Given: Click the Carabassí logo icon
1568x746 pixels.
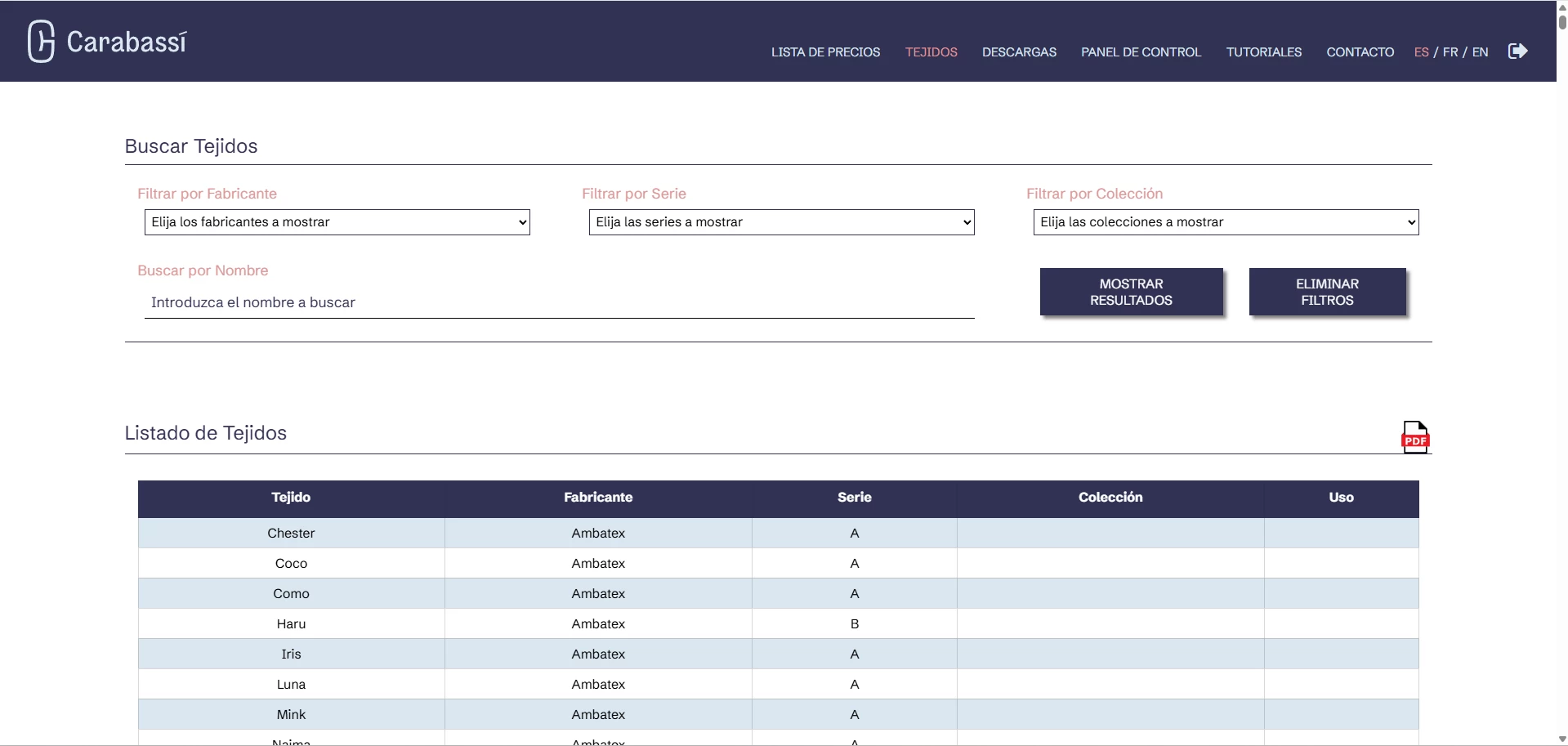Looking at the screenshot, I should pyautogui.click(x=41, y=41).
